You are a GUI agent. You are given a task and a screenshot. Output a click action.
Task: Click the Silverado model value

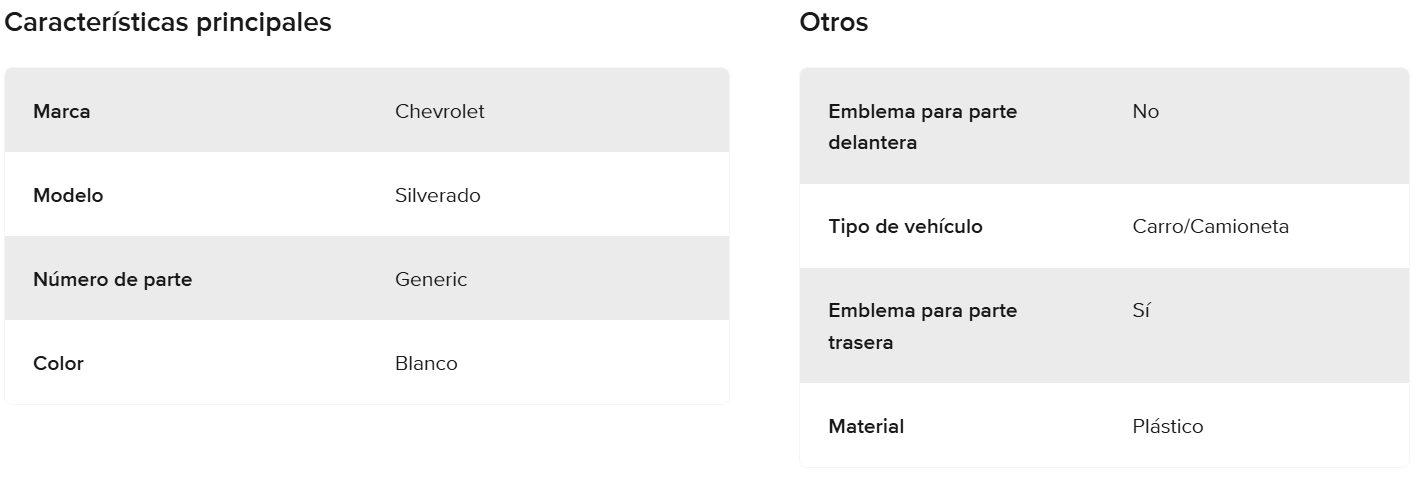point(438,195)
